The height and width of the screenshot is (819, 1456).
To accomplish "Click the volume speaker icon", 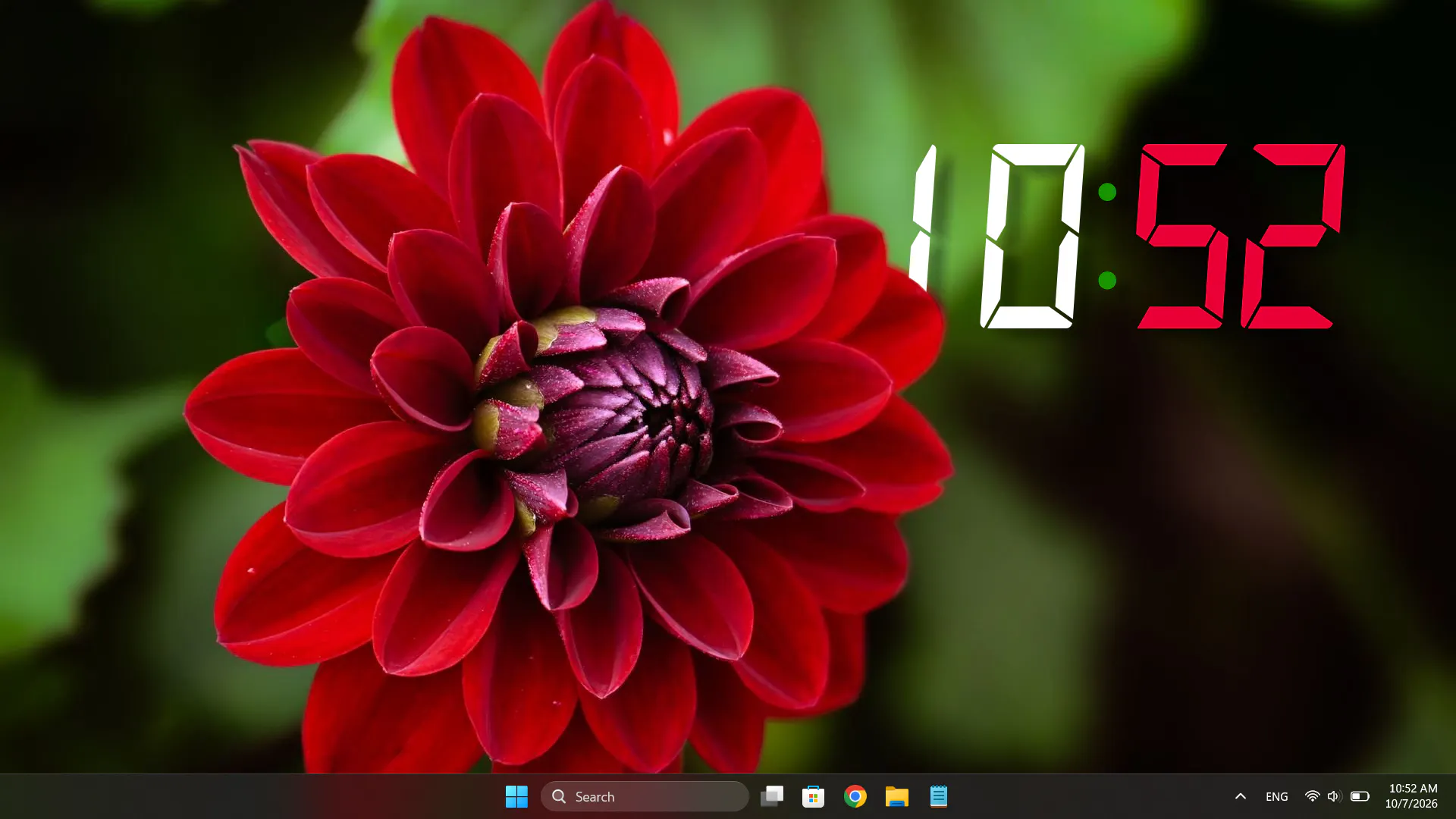I will (1335, 796).
